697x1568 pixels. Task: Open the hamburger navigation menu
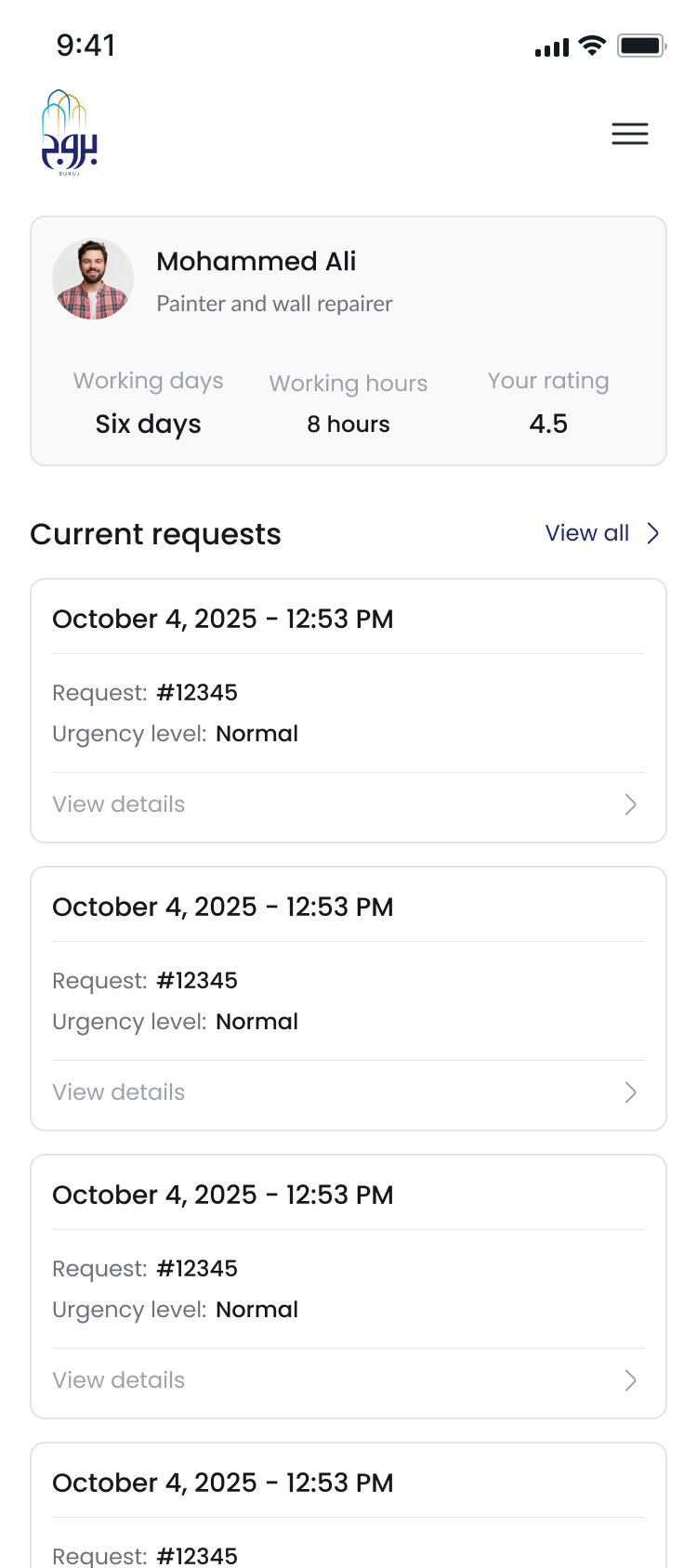[630, 134]
